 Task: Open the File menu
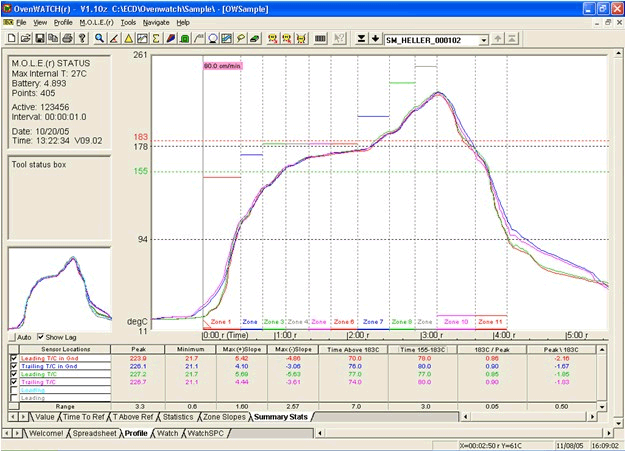[x=21, y=23]
